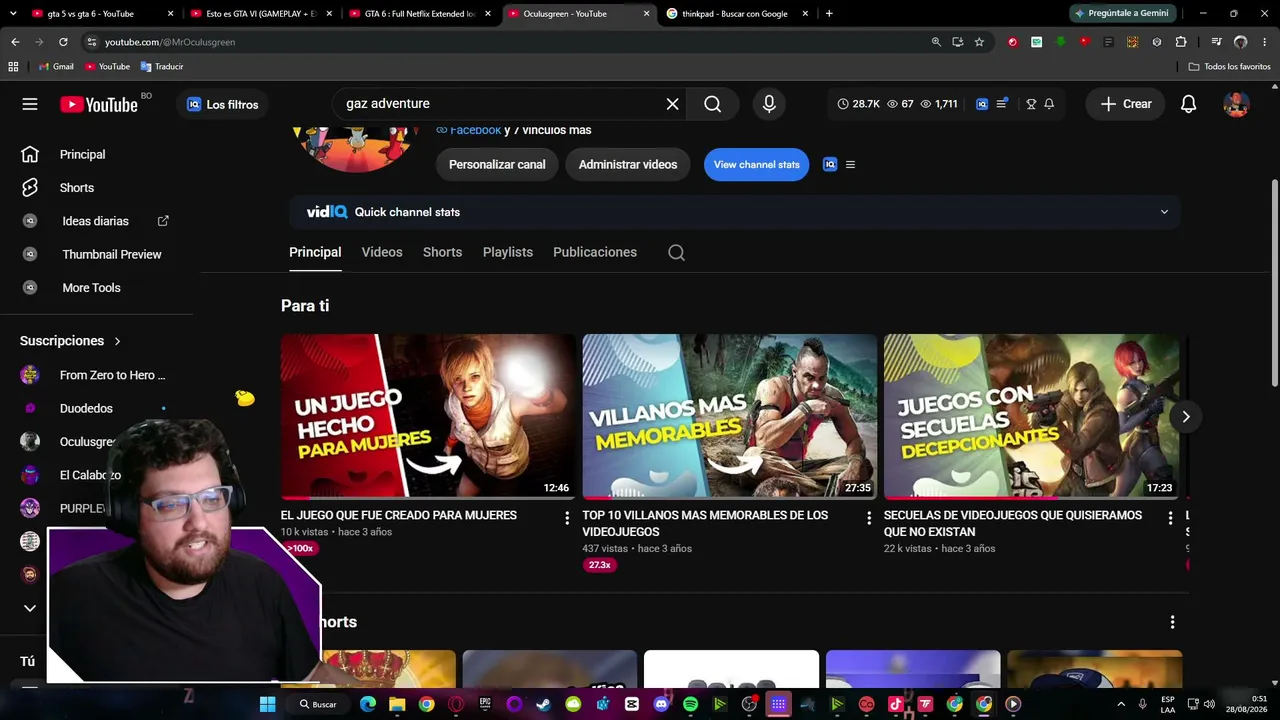This screenshot has height=720, width=1280.
Task: Switch to the Videos channel tab
Action: click(x=382, y=252)
